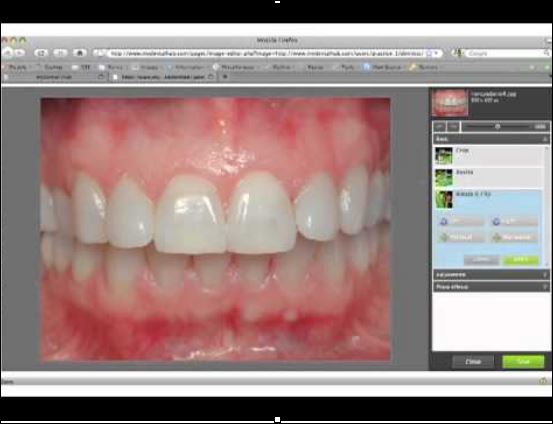Switch to the second browser tab
This screenshot has width=553, height=424.
(163, 77)
